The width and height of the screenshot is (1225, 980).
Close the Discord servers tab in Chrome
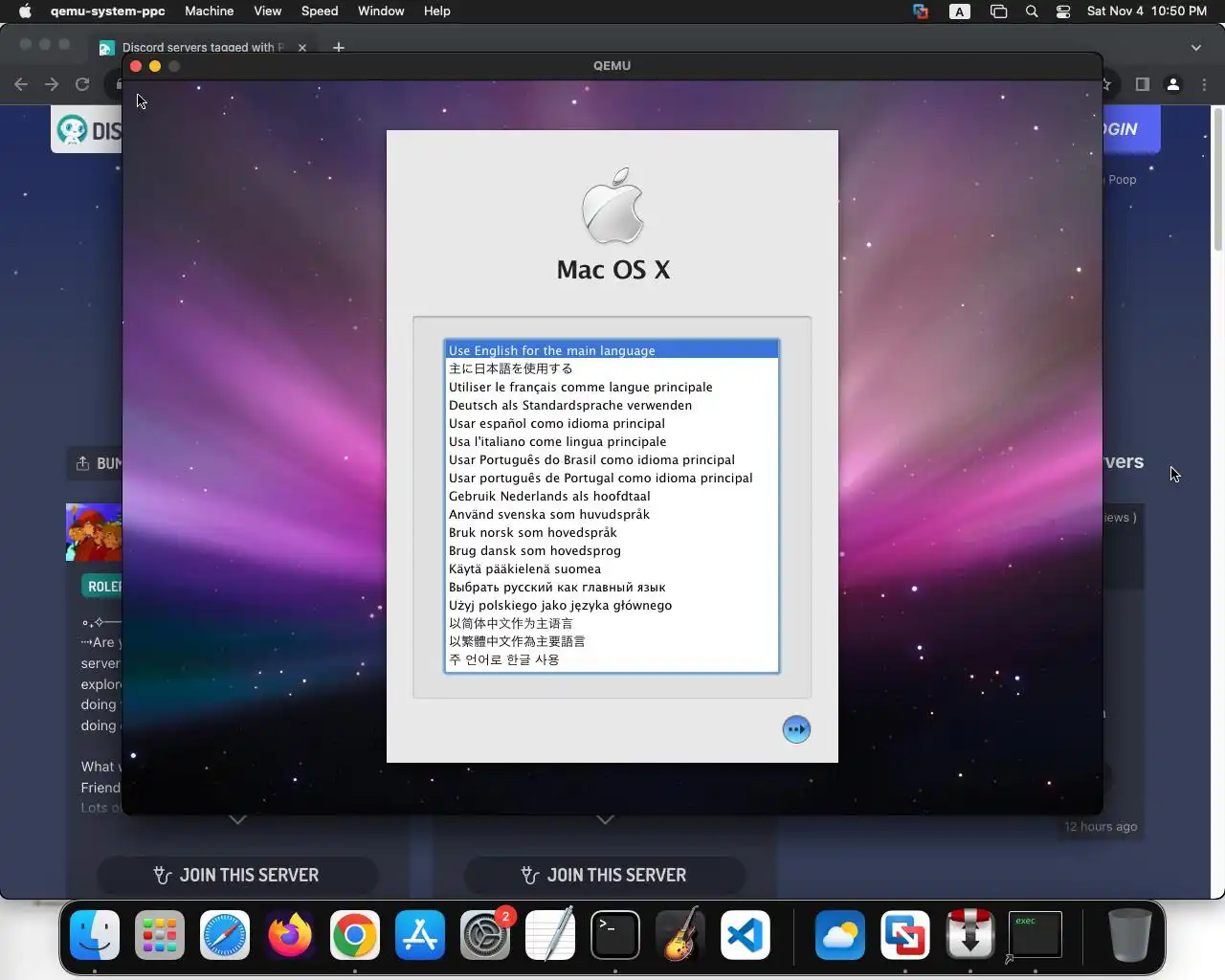(302, 47)
